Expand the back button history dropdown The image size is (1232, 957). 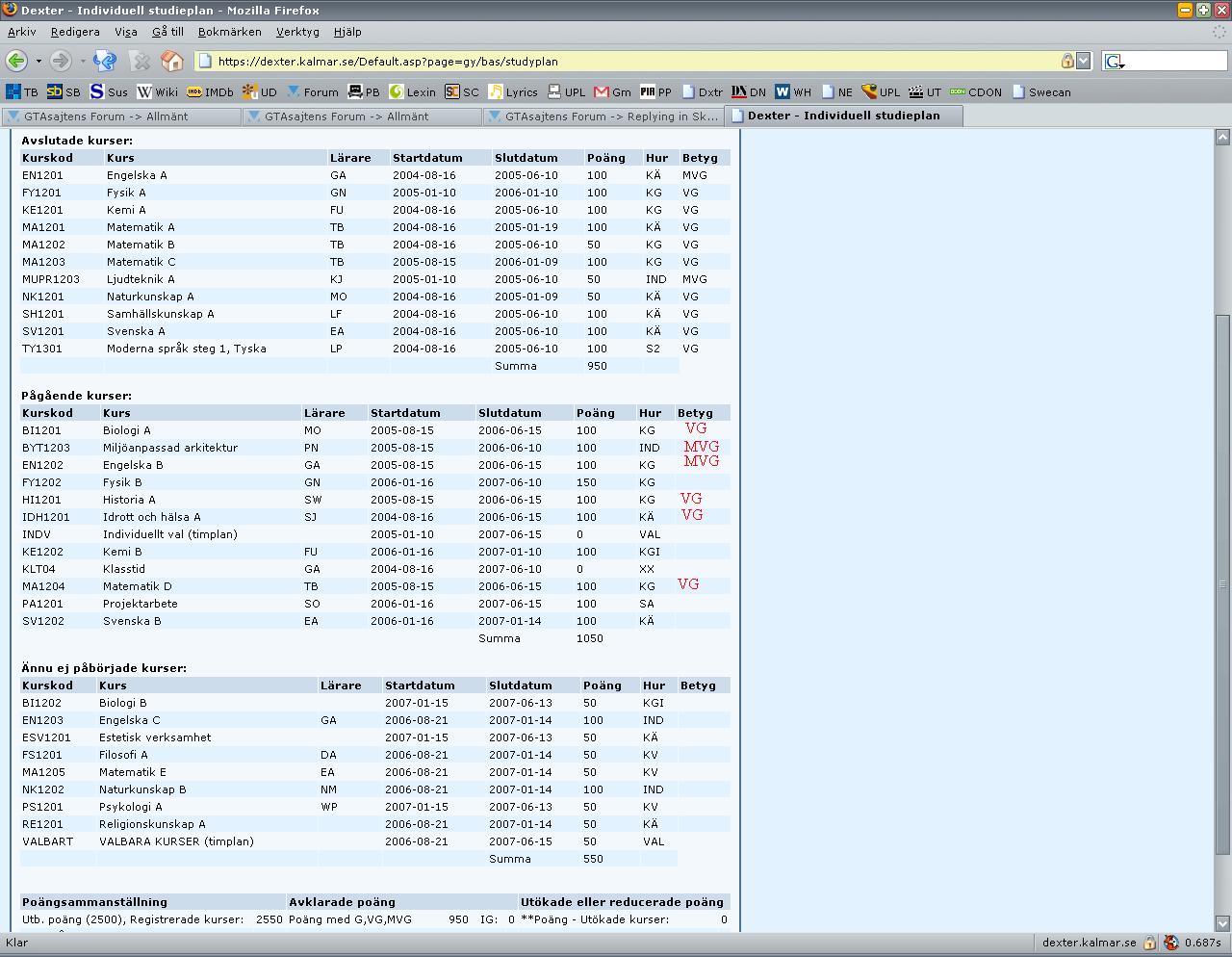pyautogui.click(x=38, y=61)
